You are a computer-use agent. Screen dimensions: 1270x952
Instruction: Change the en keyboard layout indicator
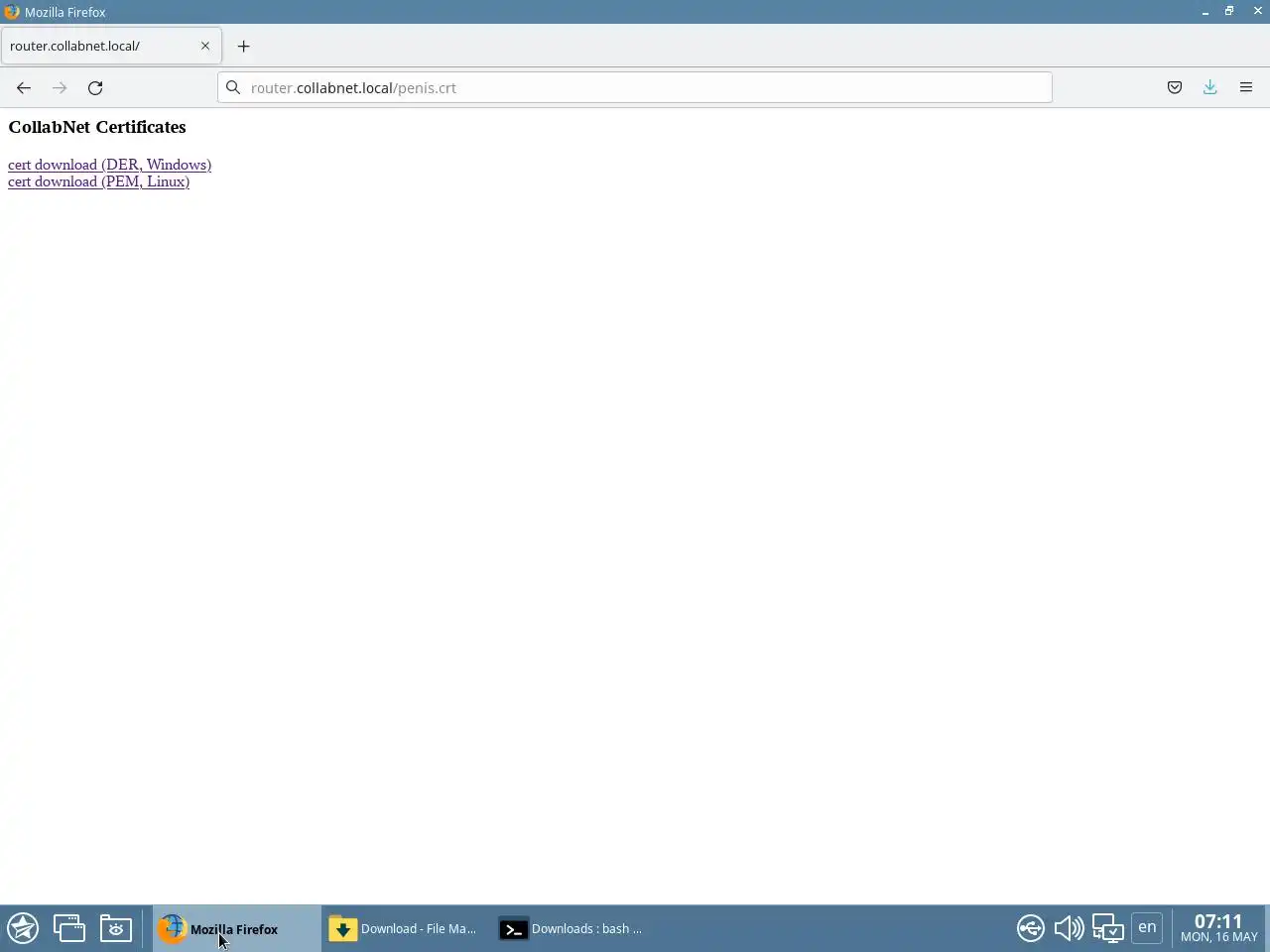(x=1147, y=928)
